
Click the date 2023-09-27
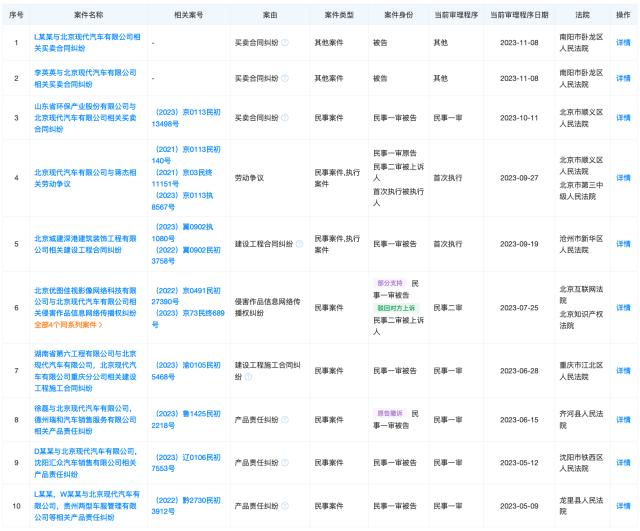tap(519, 178)
